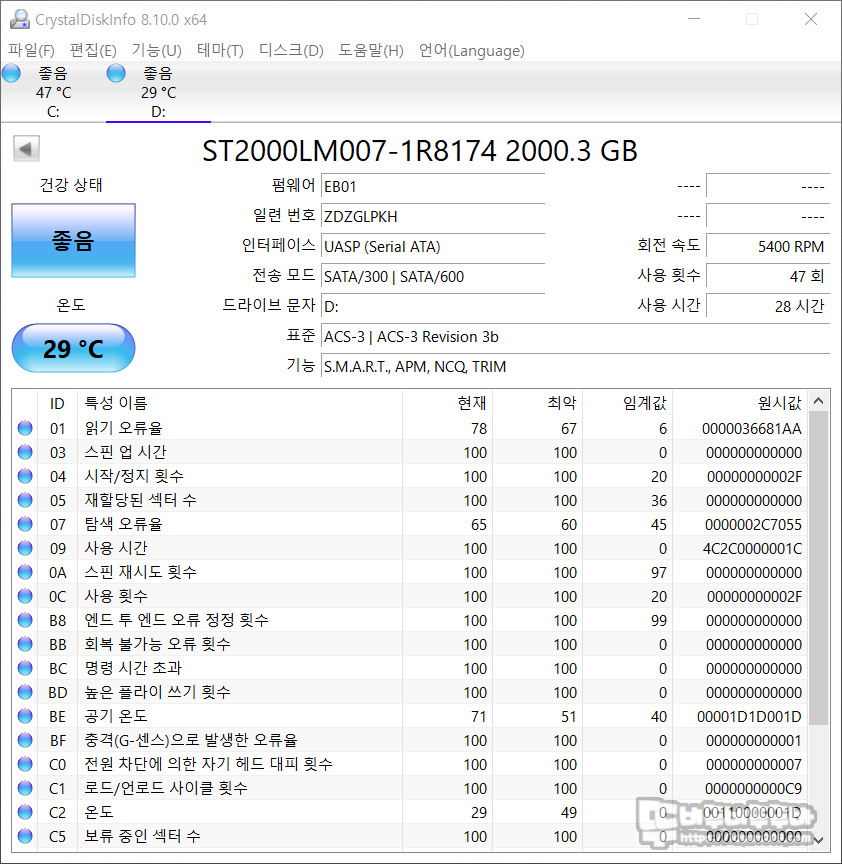Click status icon for BC 명령 시간 초과
The height and width of the screenshot is (864, 842).
(x=25, y=668)
